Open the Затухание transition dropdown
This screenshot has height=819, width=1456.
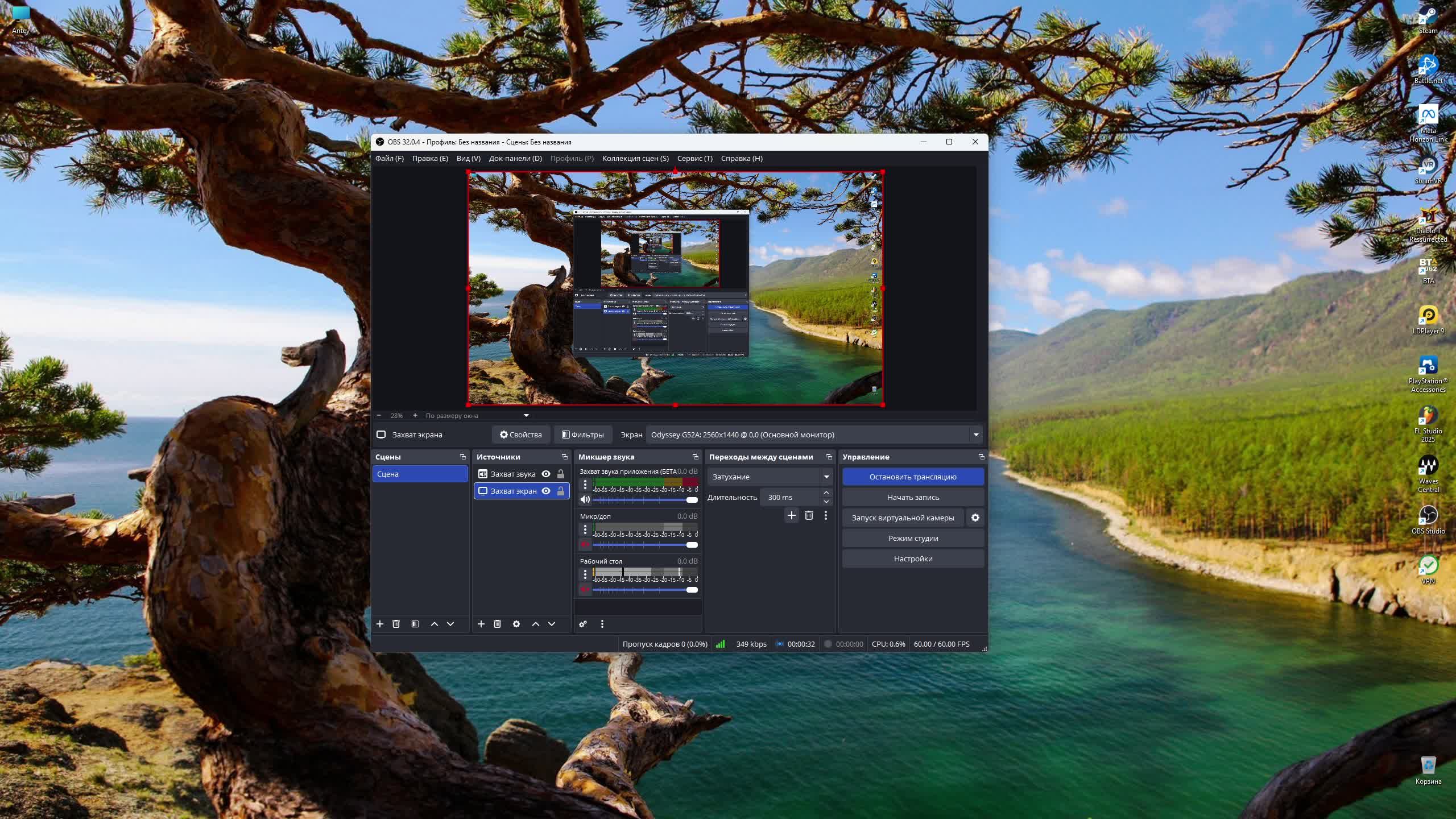(826, 477)
